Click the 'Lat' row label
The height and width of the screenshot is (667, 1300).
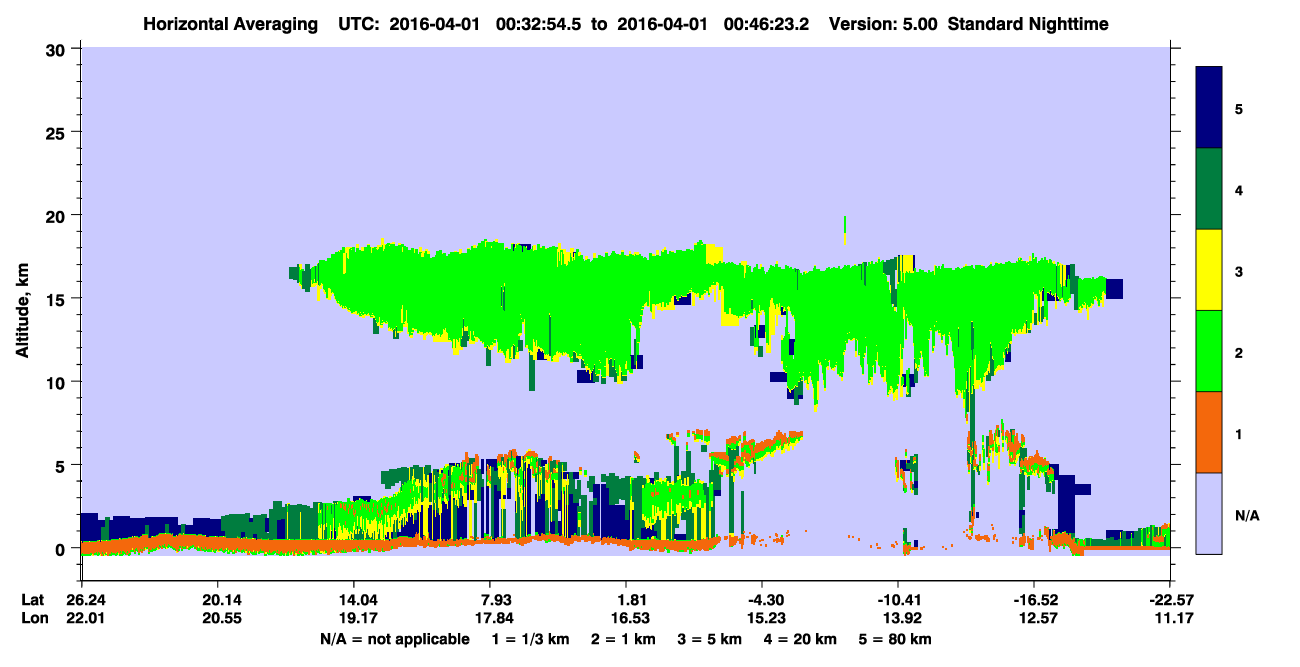(x=33, y=600)
